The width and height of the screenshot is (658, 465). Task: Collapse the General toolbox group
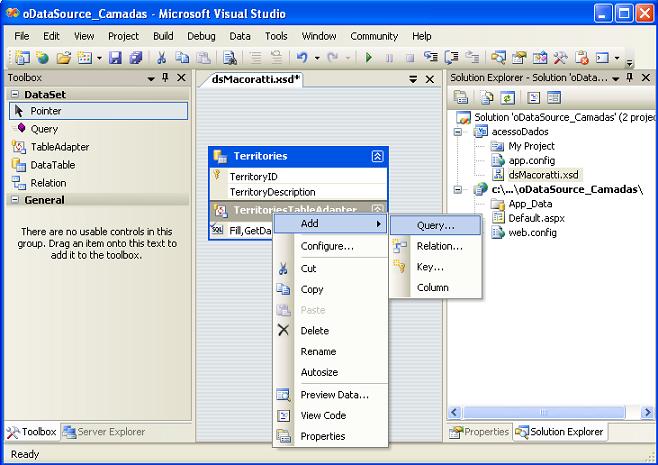tap(15, 200)
